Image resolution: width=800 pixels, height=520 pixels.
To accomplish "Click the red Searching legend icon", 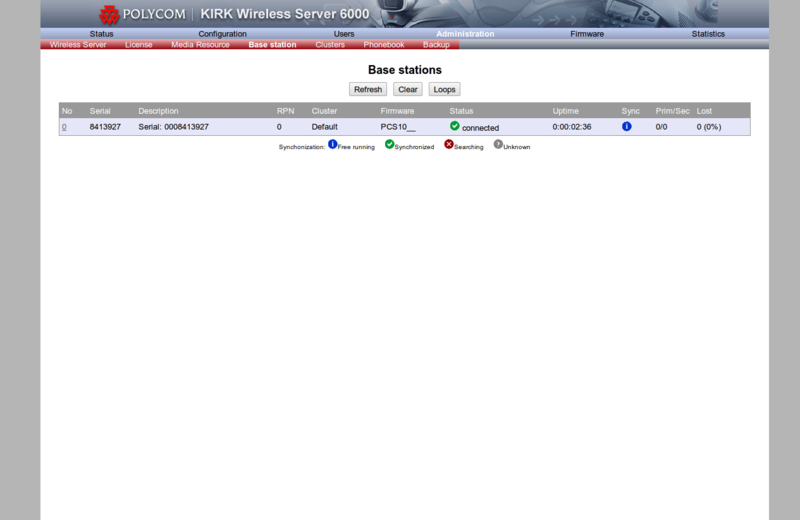I will [x=448, y=144].
